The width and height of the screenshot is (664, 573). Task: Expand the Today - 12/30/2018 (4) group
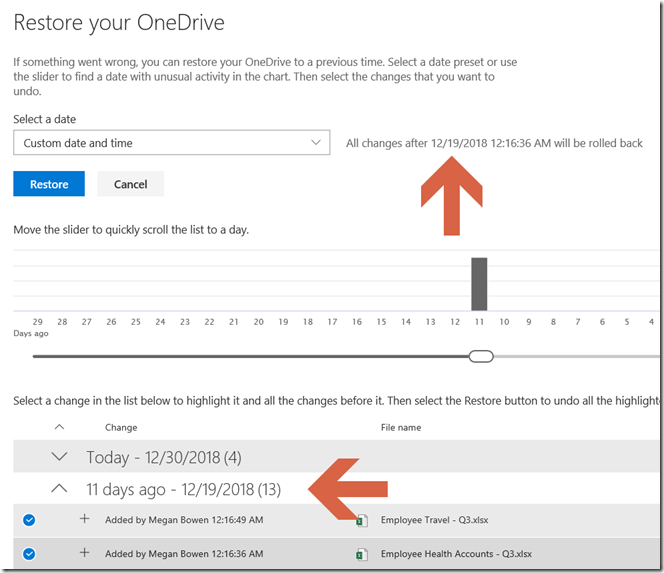59,457
